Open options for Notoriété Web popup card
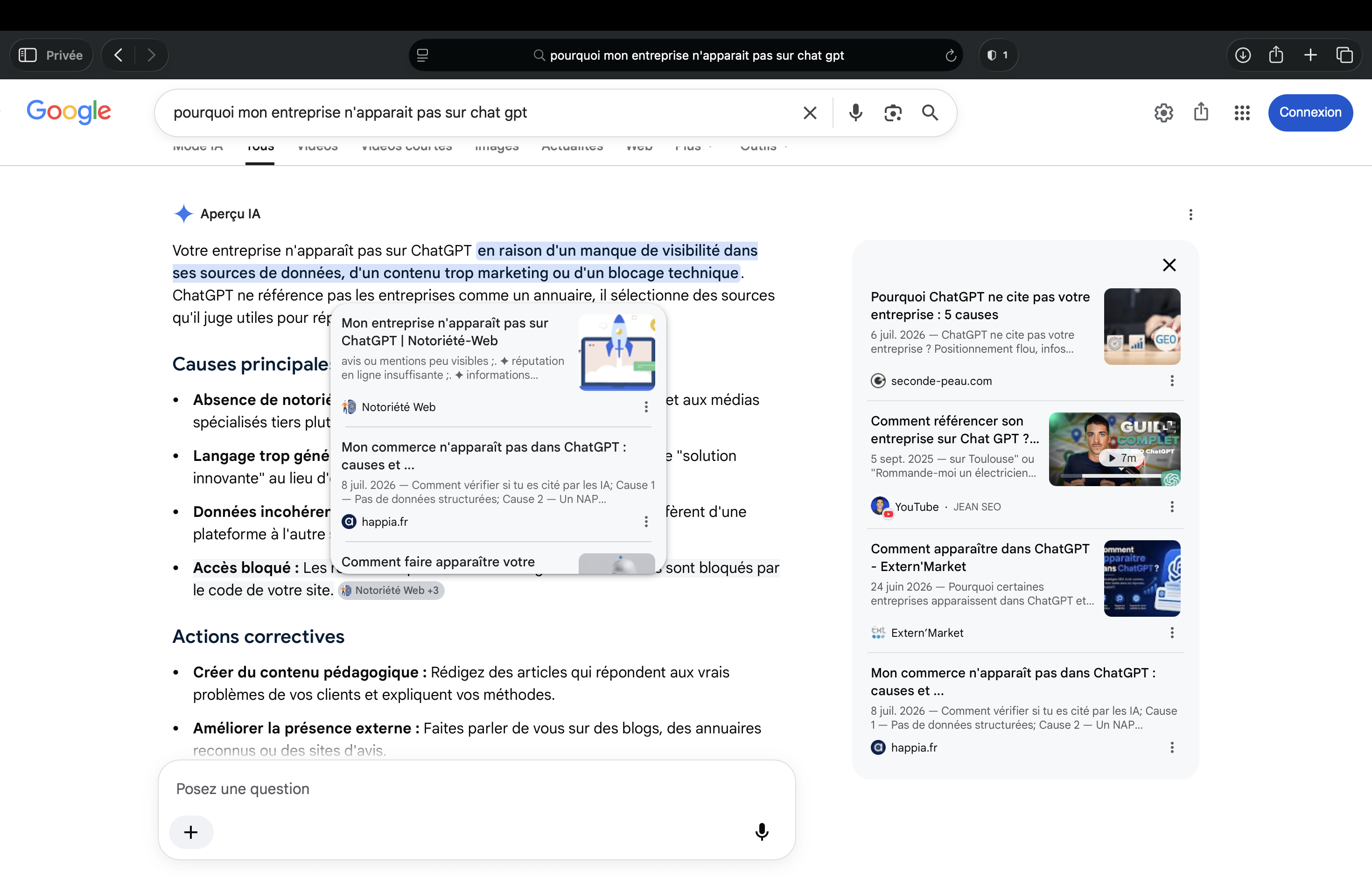1372x892 pixels. 646,407
